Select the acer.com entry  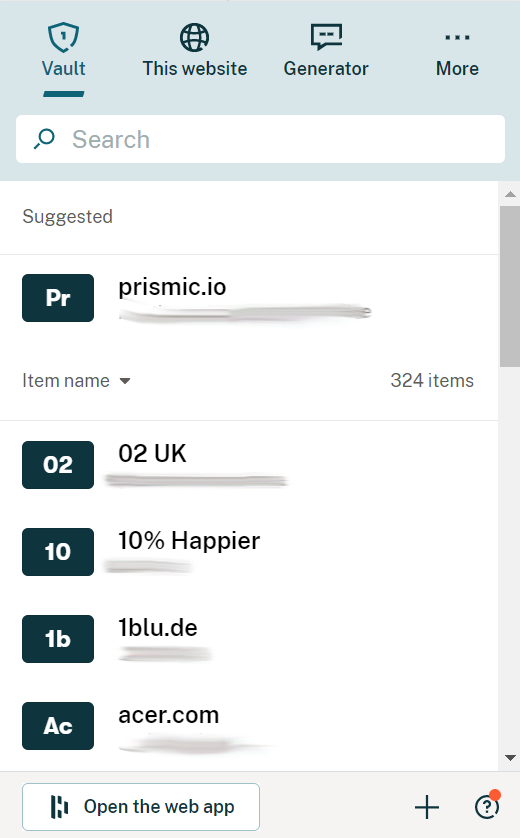pos(249,726)
